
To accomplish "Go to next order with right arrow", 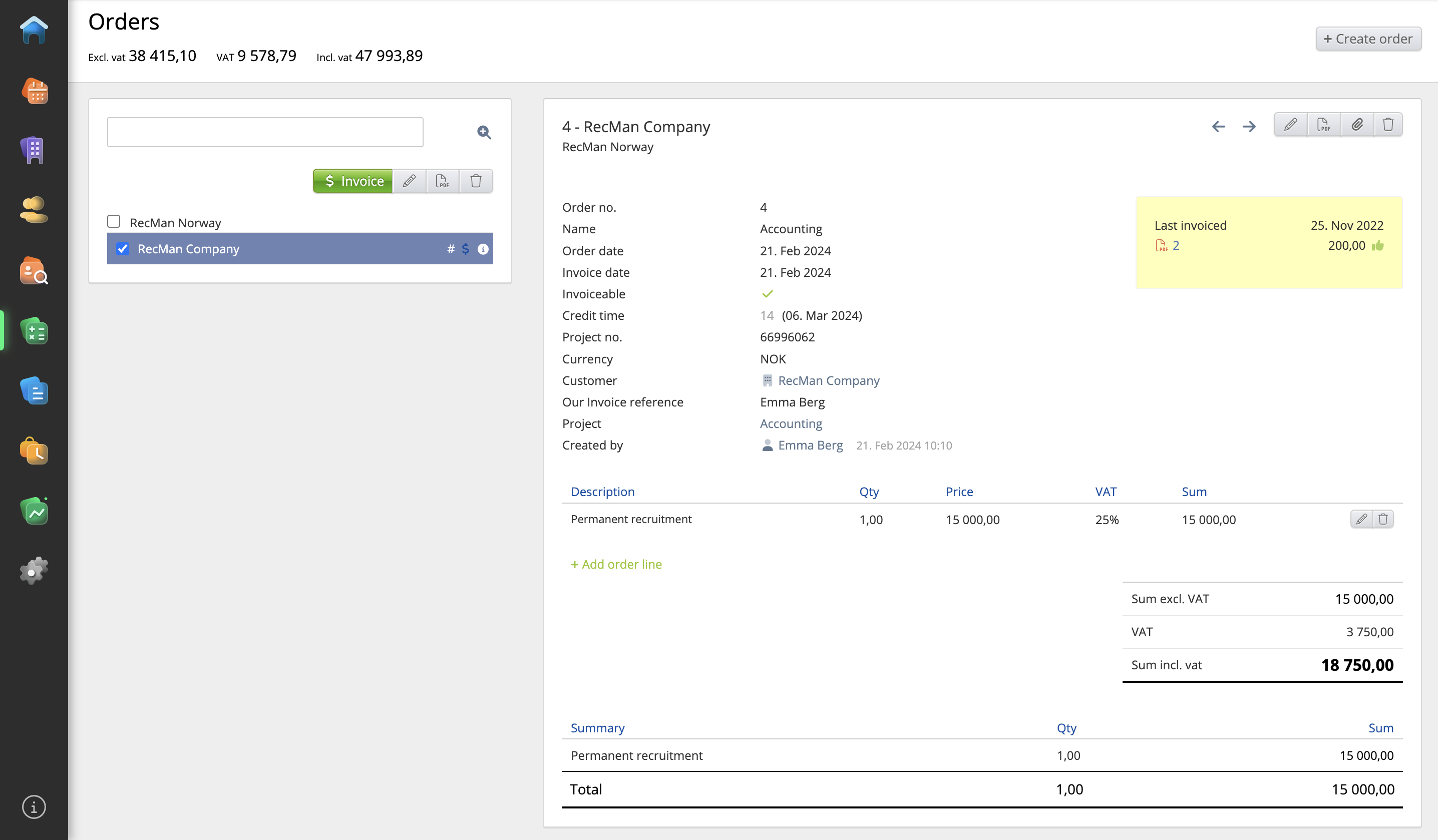I will point(1249,127).
